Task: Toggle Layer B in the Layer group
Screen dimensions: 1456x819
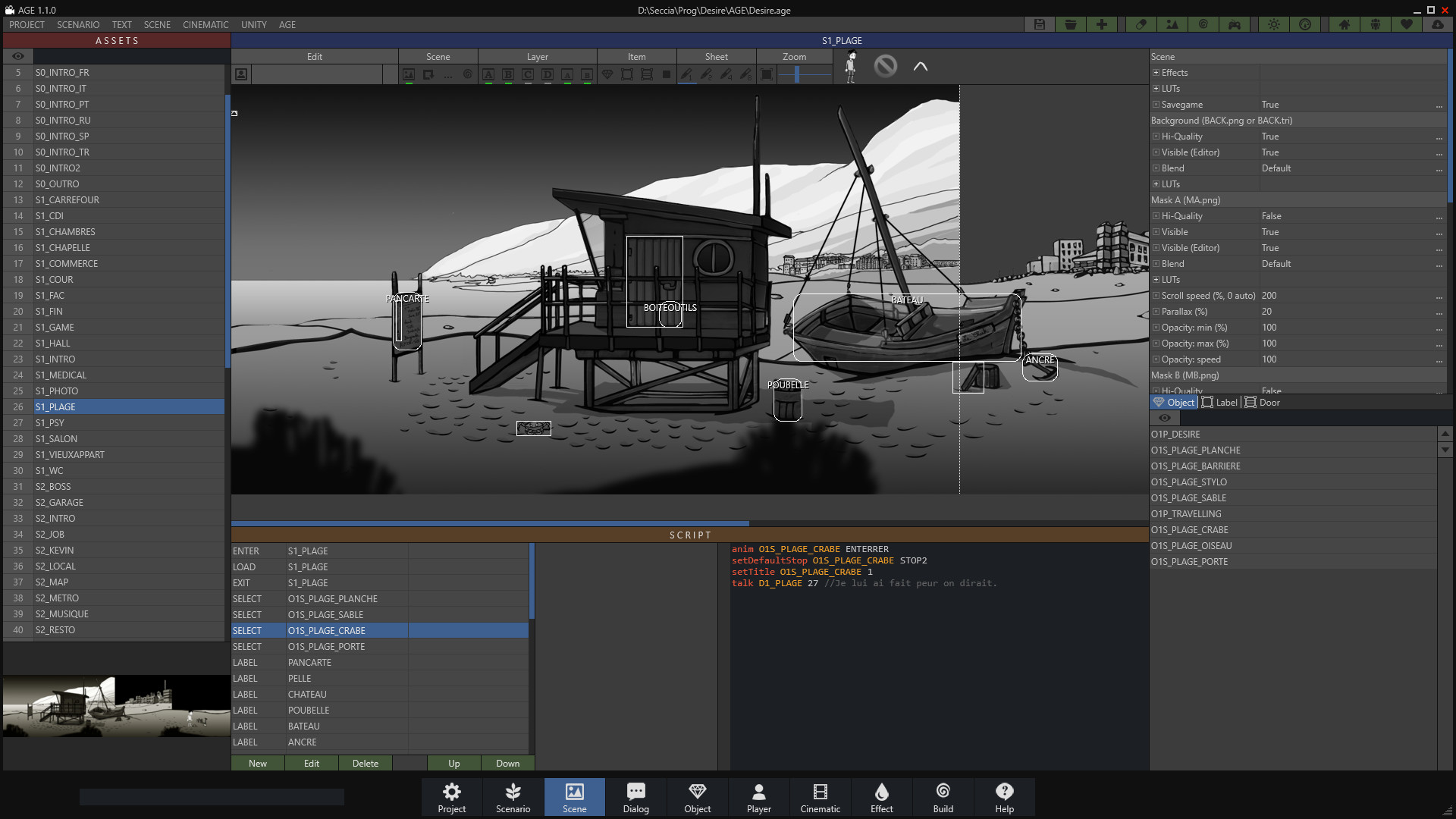Action: tap(507, 74)
